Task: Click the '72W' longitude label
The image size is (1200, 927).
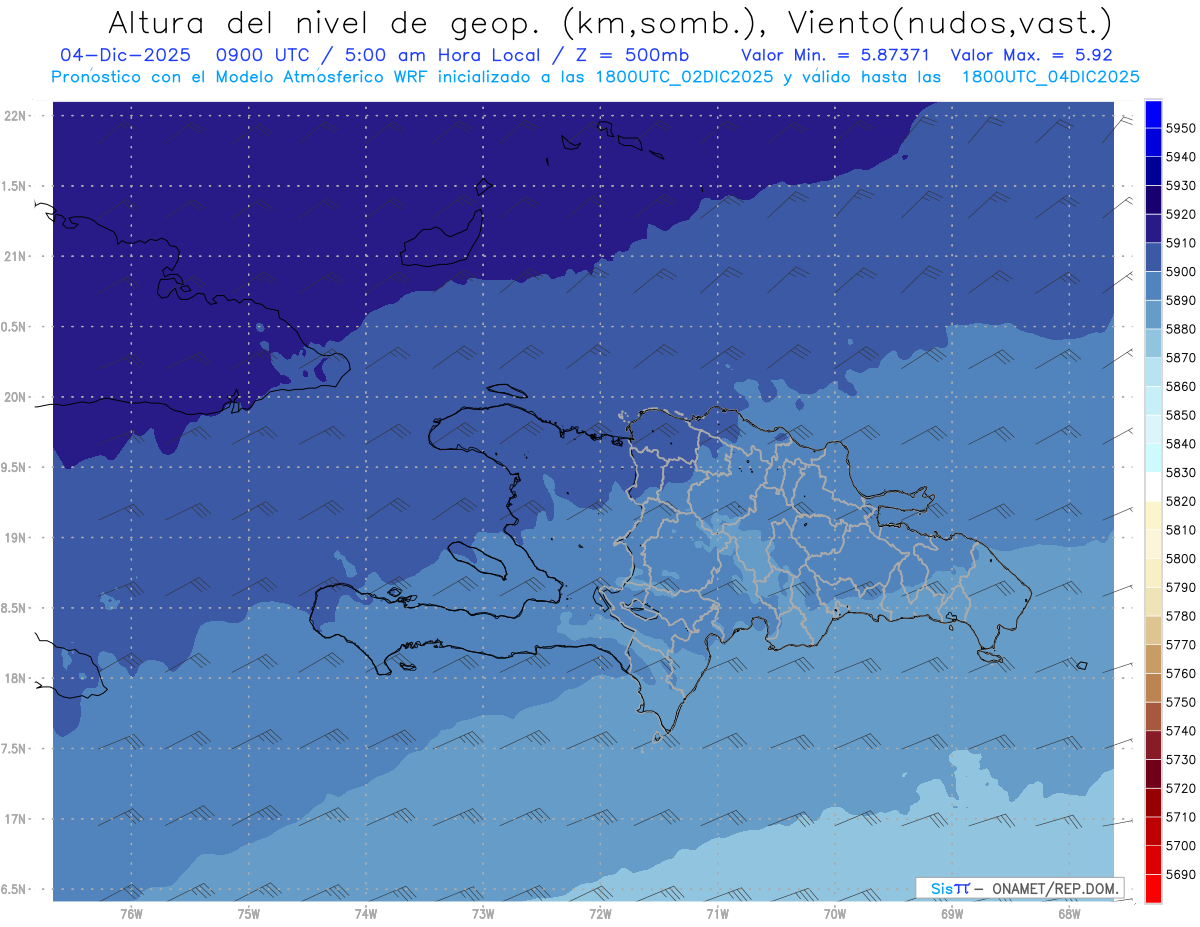Action: (x=601, y=913)
